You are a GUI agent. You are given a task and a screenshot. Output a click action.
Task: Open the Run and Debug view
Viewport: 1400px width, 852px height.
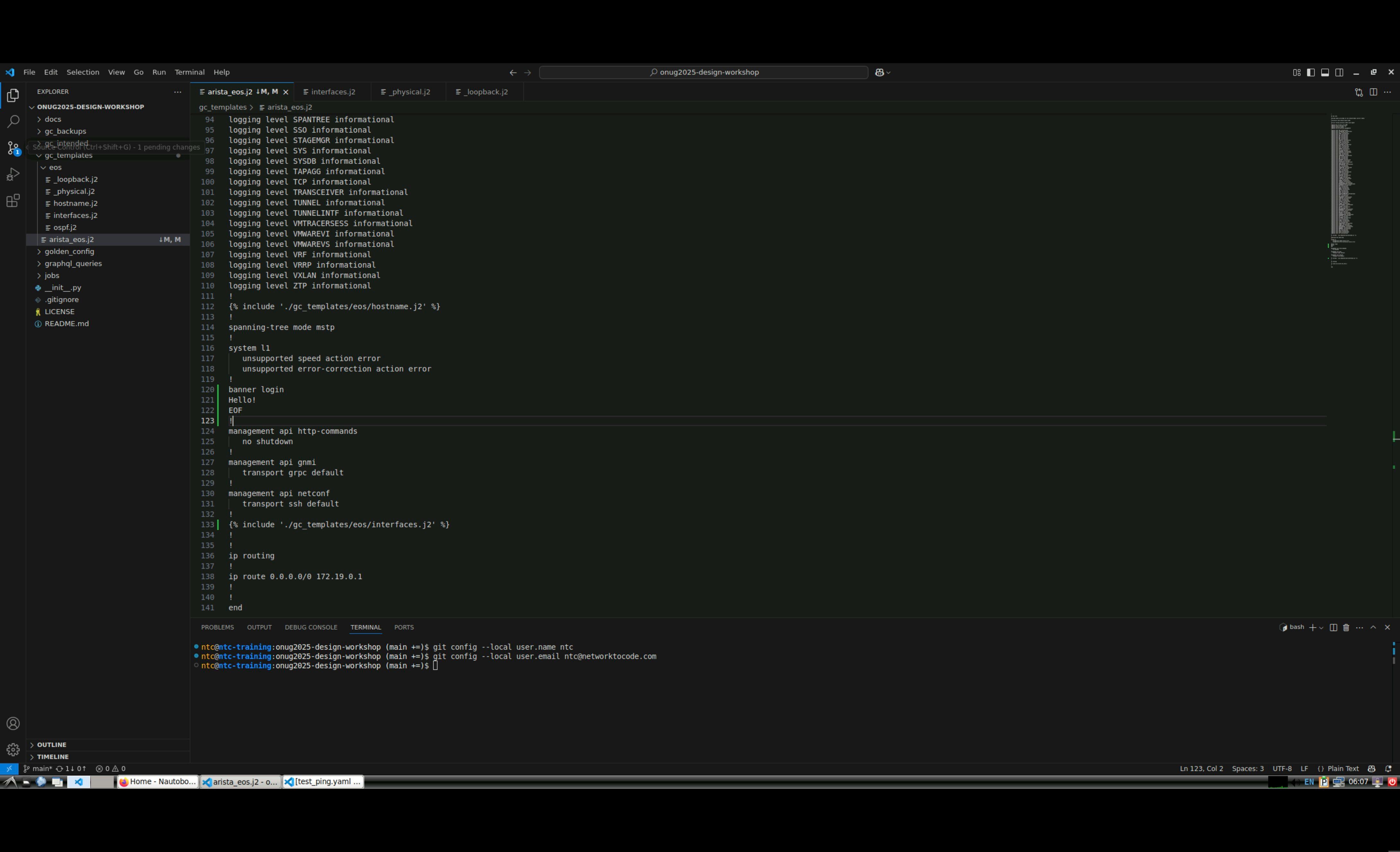click(13, 175)
